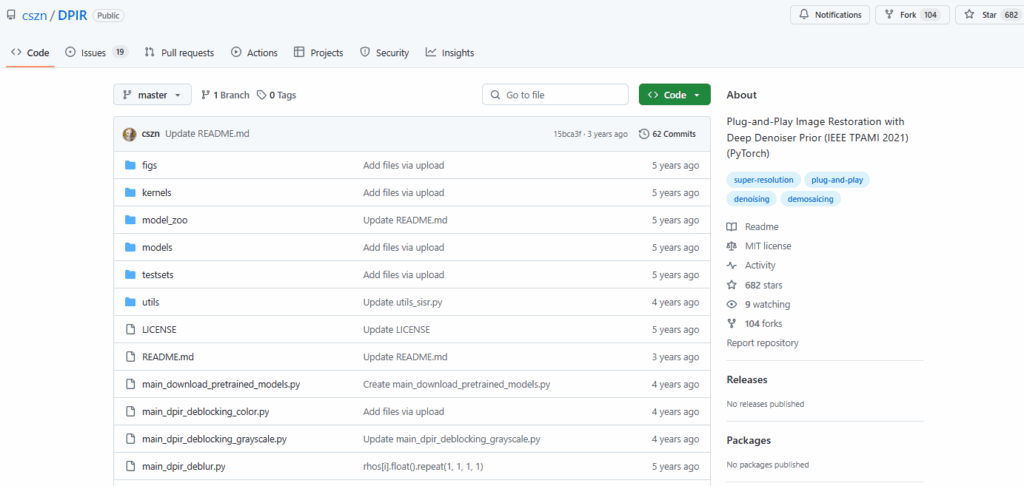
Task: Click the main_download_pretrained_models.py file icon
Action: tap(130, 385)
